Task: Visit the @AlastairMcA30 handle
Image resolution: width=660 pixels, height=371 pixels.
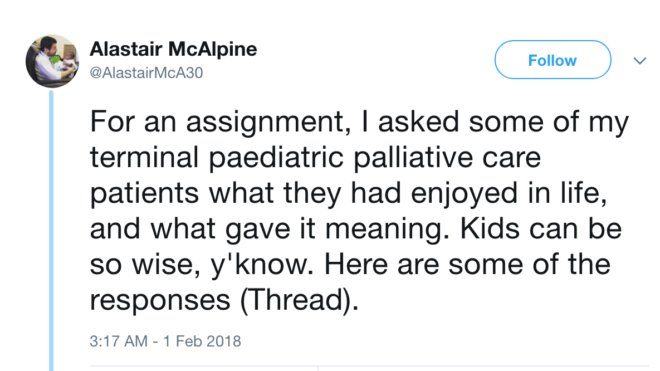Action: pos(146,73)
